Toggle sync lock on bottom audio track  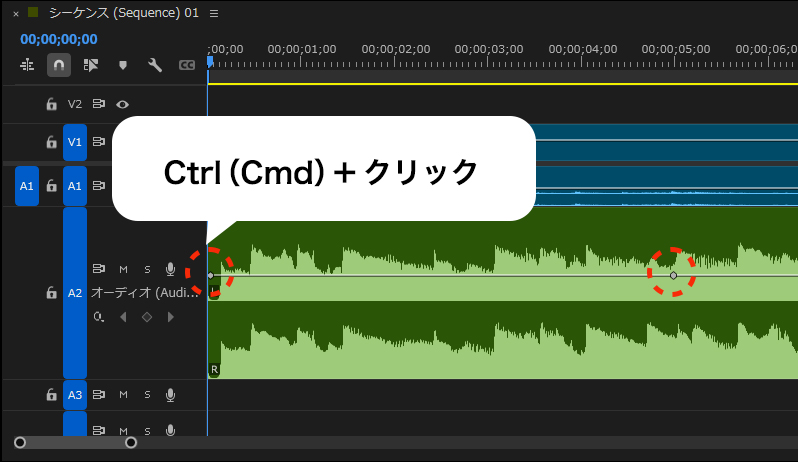[x=99, y=430]
